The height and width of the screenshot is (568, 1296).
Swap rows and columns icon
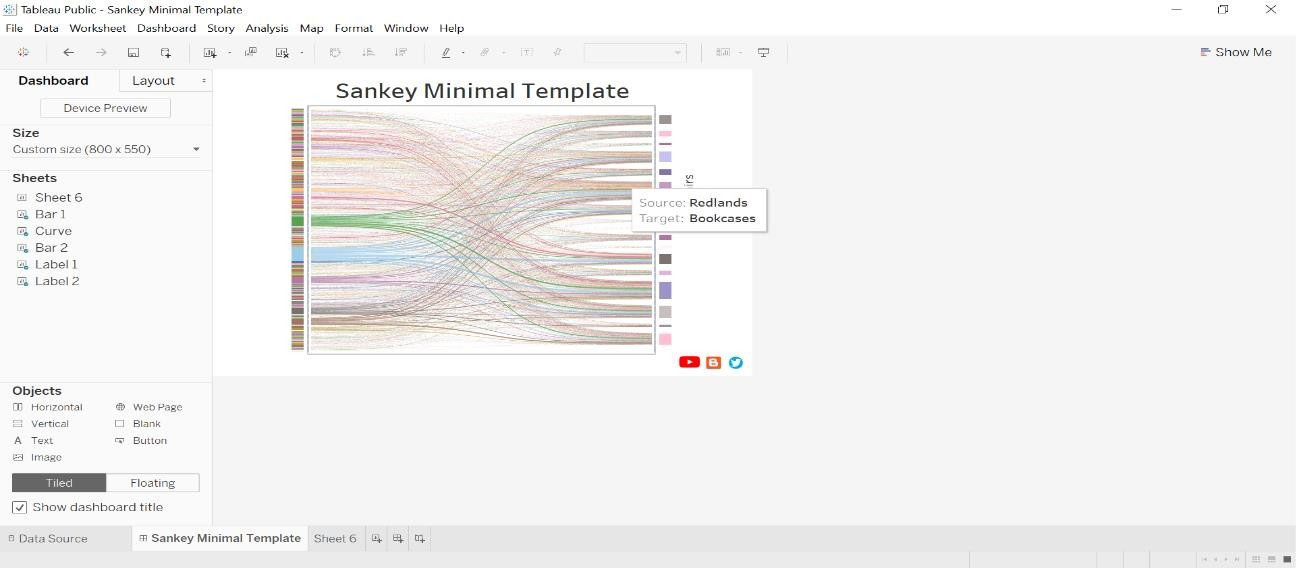pyautogui.click(x=335, y=52)
